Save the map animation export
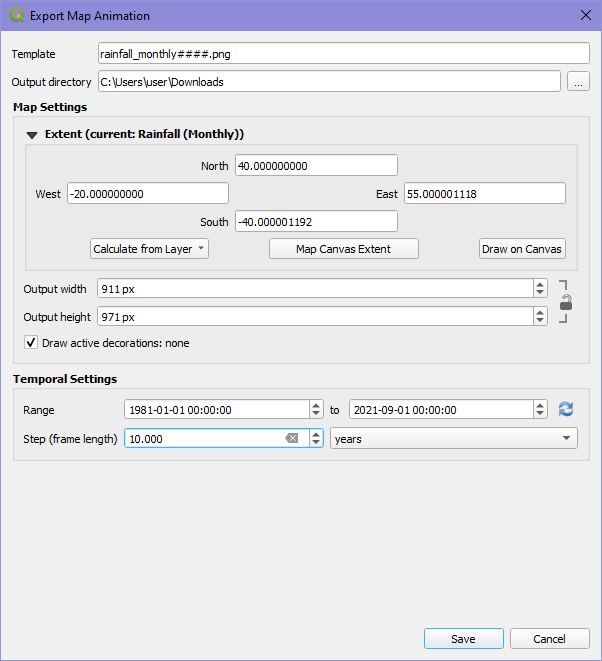 tap(464, 639)
